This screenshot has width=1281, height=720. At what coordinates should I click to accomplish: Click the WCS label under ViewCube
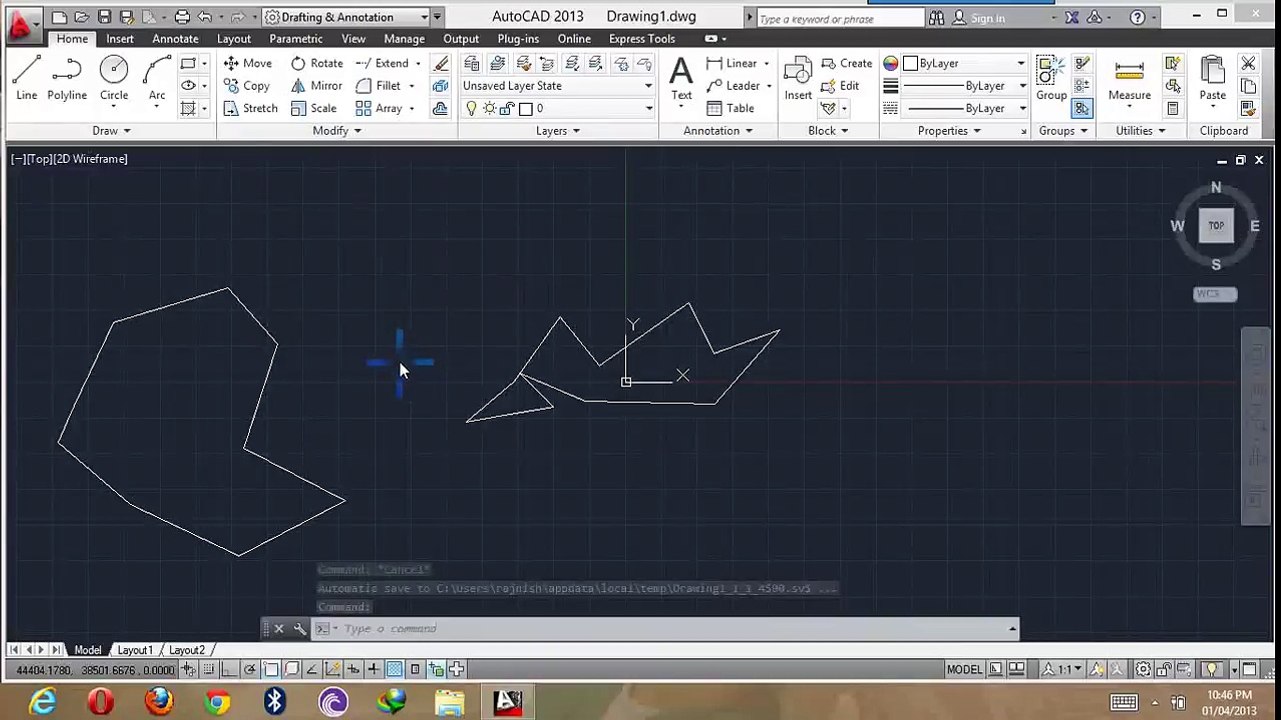pyautogui.click(x=1215, y=294)
